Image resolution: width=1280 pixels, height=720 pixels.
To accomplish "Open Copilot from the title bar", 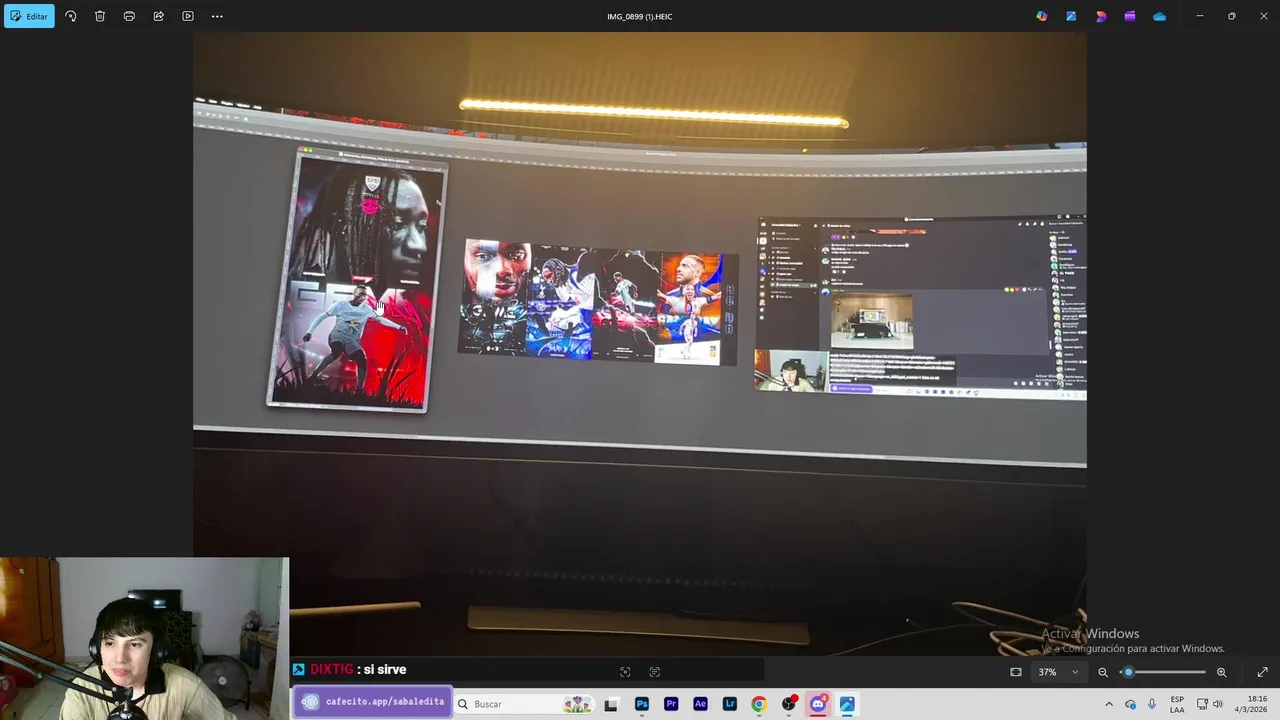I will 1042,16.
